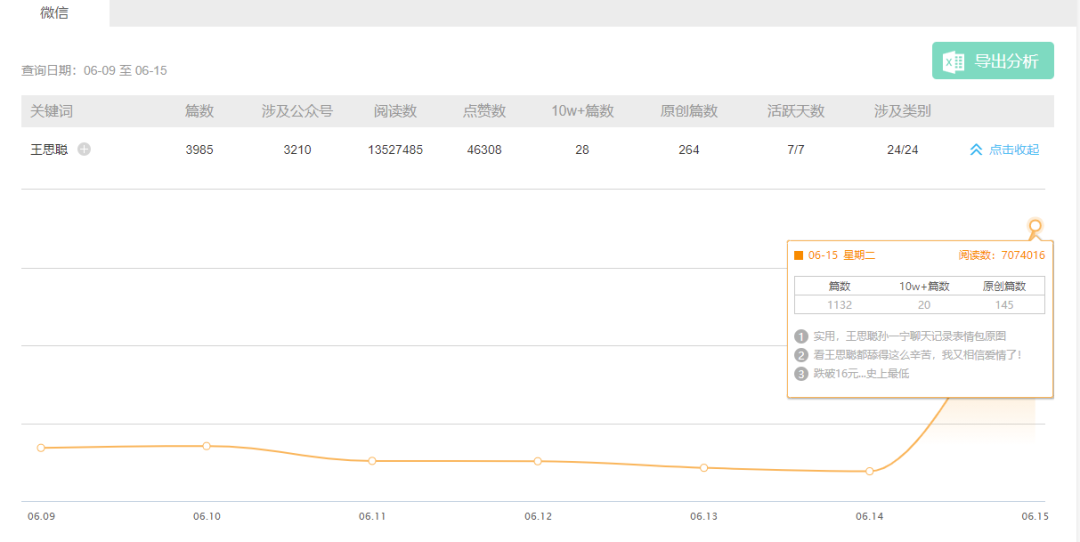
Task: Open article 实用,王思聪孙一宁聊天记录表情包原图
Action: [909, 336]
